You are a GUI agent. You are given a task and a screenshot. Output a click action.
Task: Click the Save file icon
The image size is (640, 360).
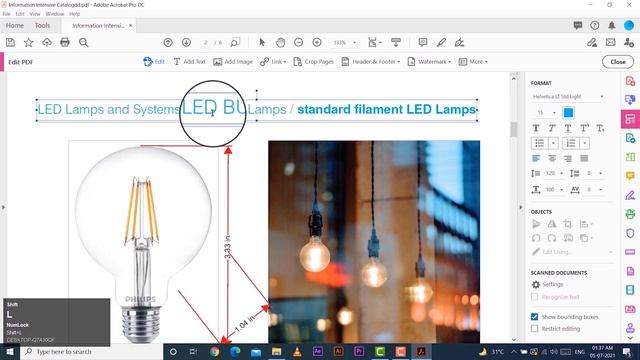[10, 42]
